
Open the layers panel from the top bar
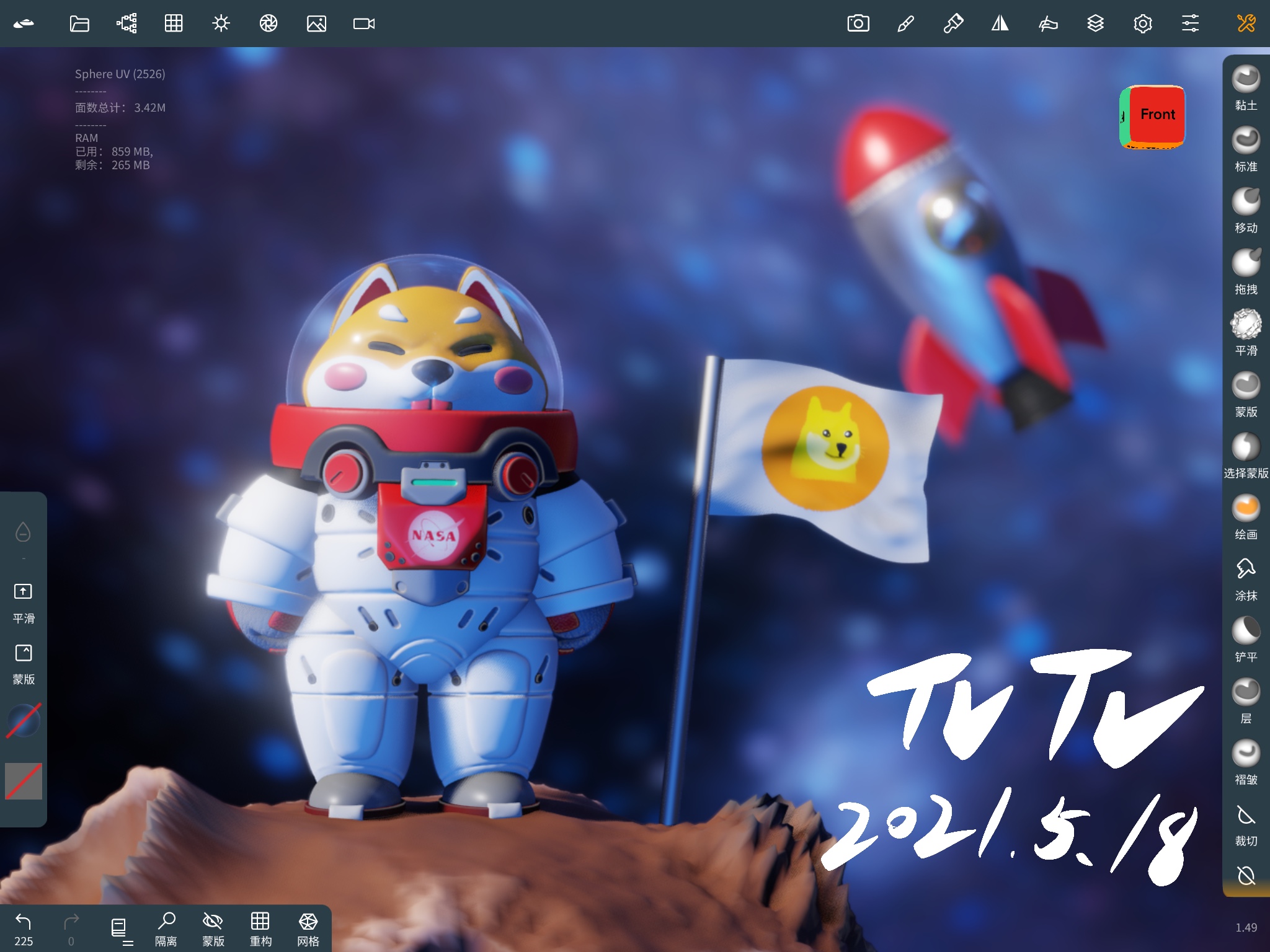1095,24
